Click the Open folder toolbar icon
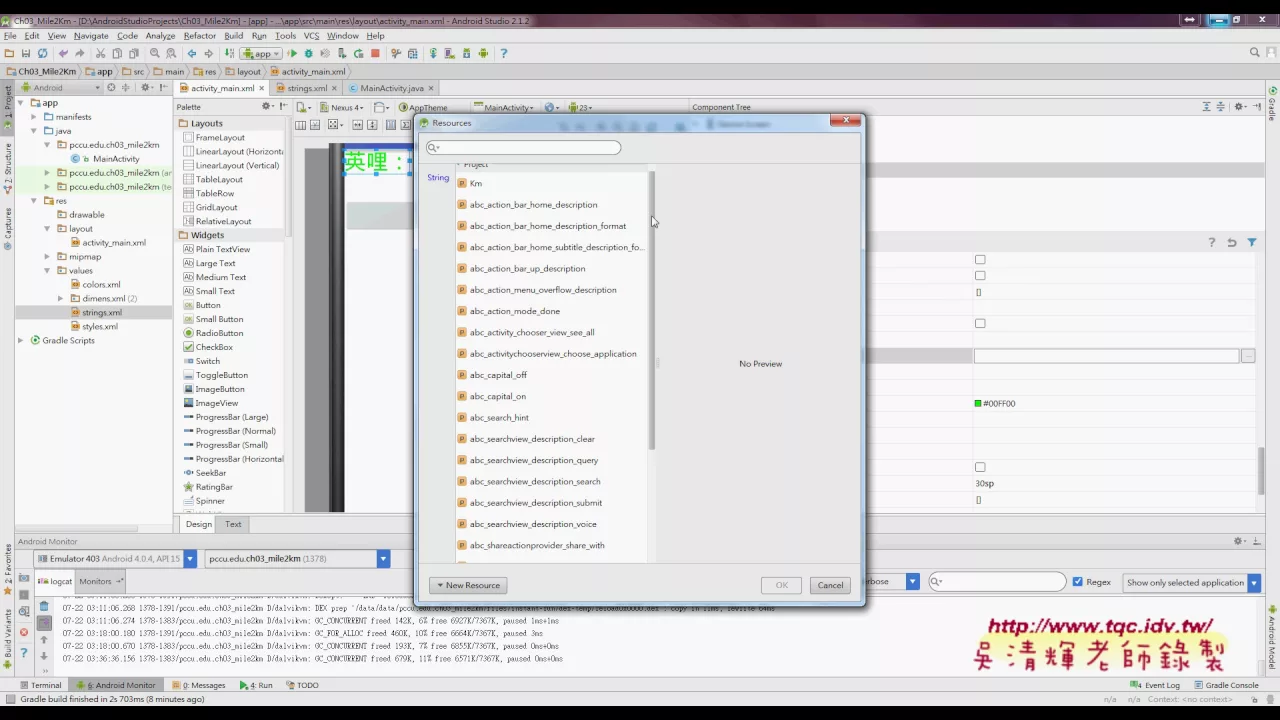The image size is (1280, 720). (9, 53)
